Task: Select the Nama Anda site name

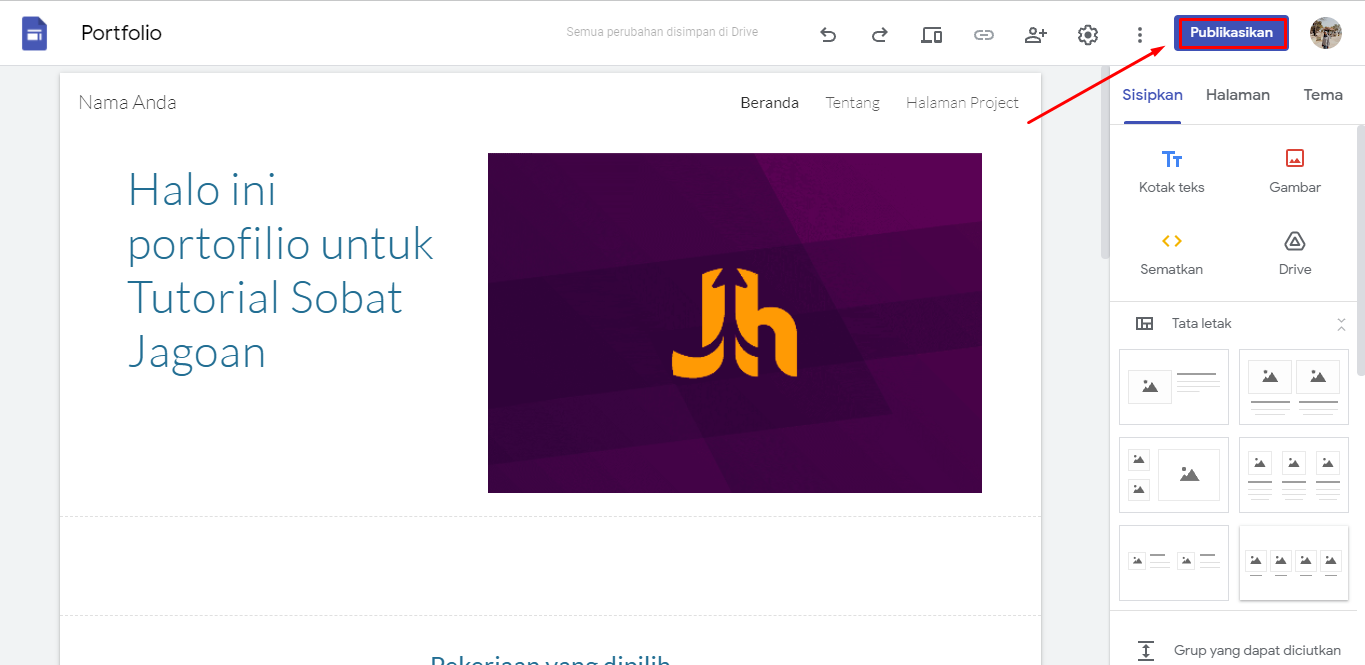Action: pos(128,102)
